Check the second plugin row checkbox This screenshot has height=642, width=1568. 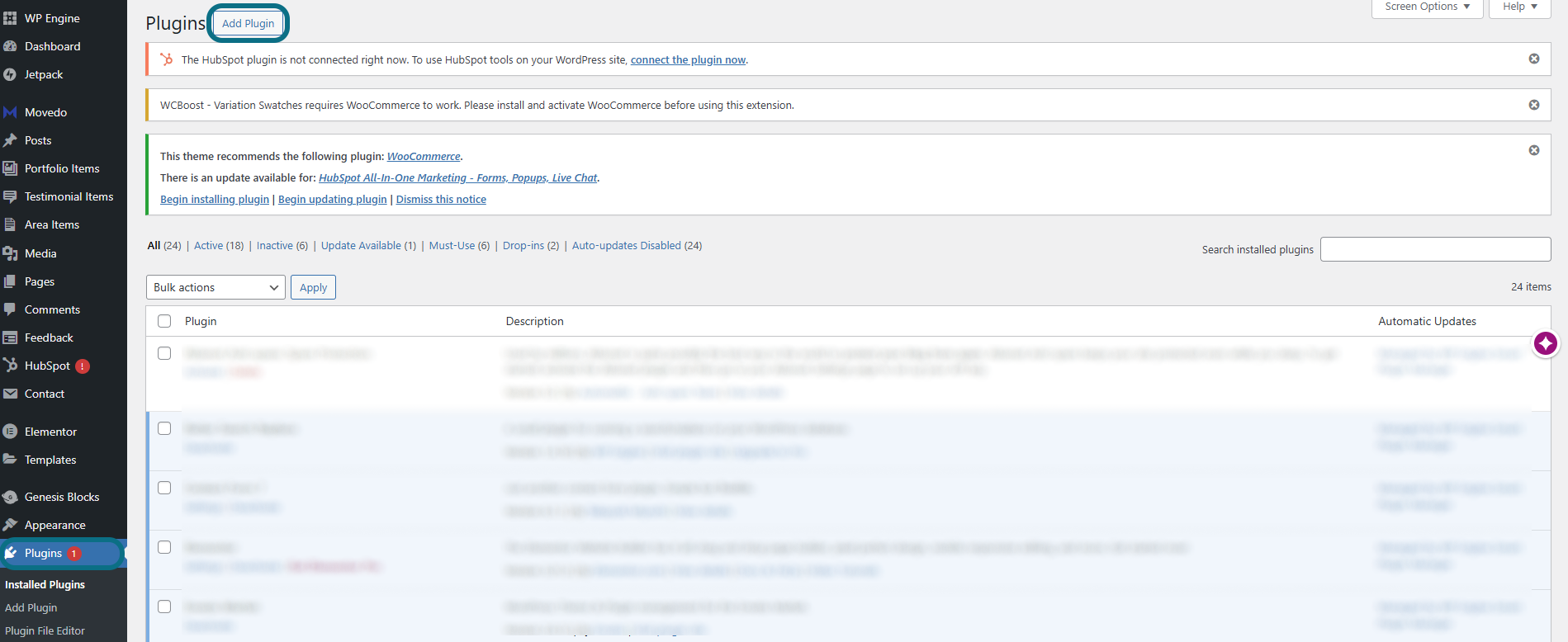coord(164,428)
